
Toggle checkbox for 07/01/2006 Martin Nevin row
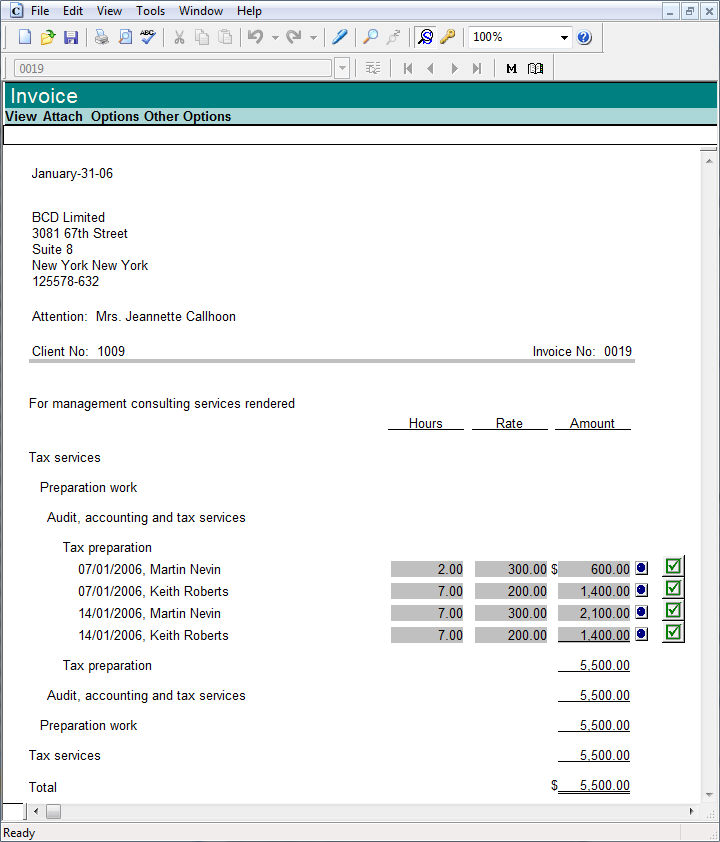(674, 567)
